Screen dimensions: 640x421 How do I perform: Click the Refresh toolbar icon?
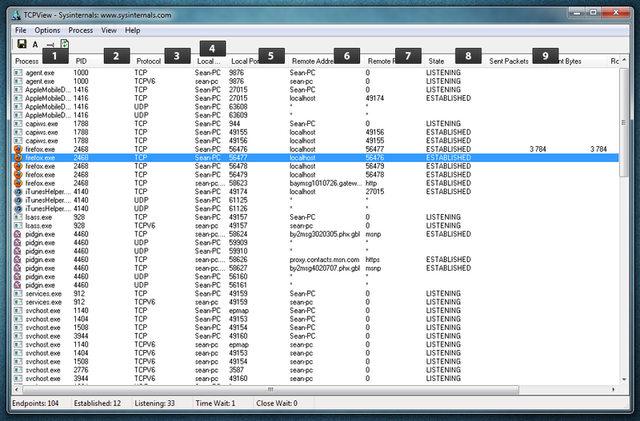coord(64,44)
